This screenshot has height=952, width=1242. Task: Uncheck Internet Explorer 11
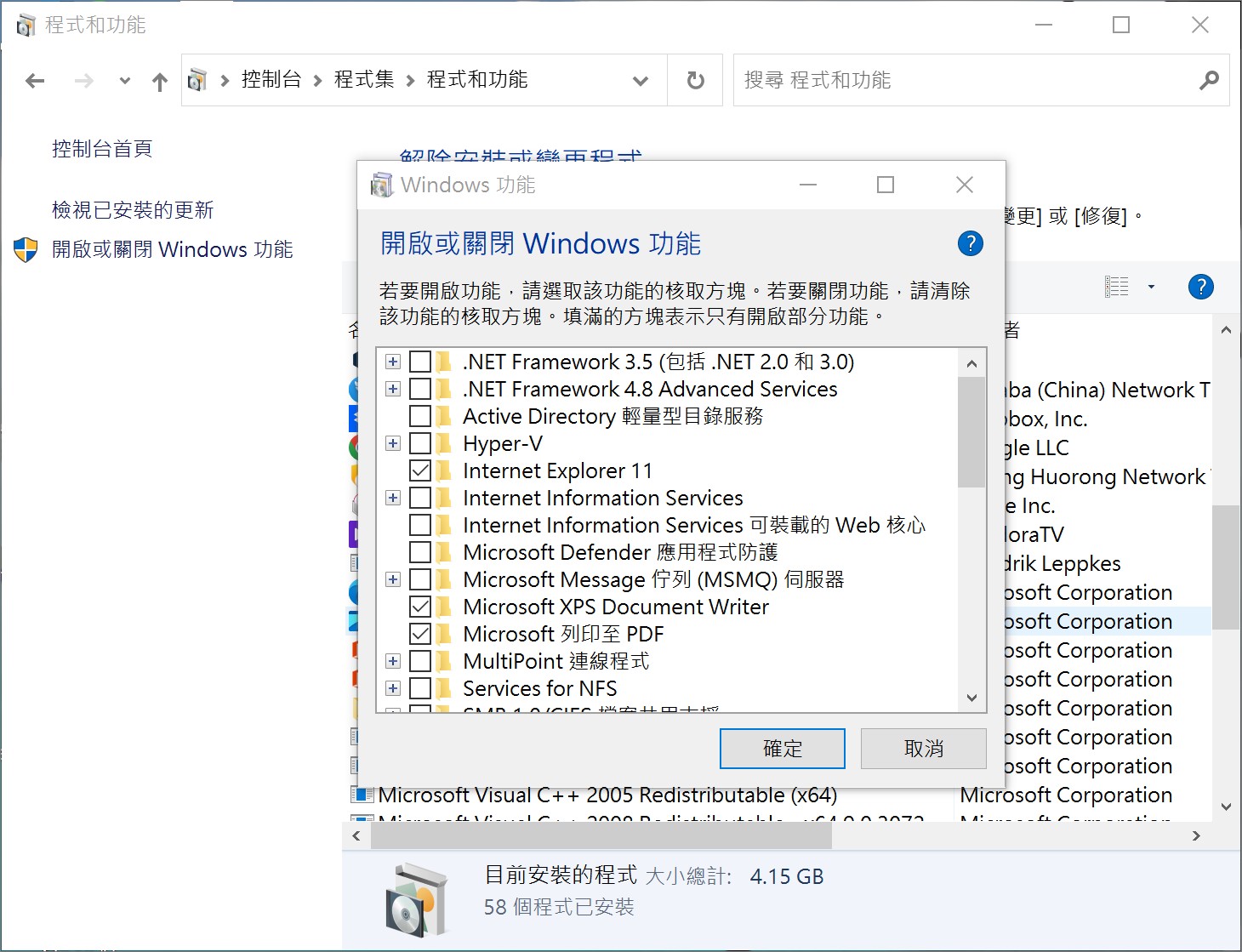420,470
